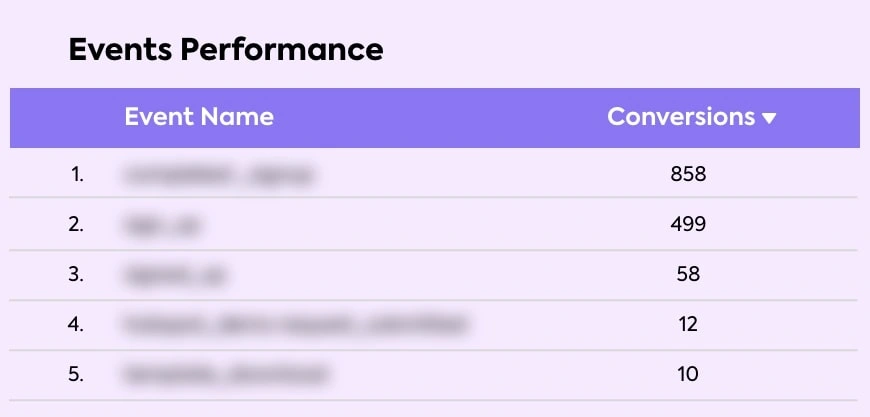Sort by the Conversions column header
Viewport: 870px width, 417px height.
click(x=681, y=117)
